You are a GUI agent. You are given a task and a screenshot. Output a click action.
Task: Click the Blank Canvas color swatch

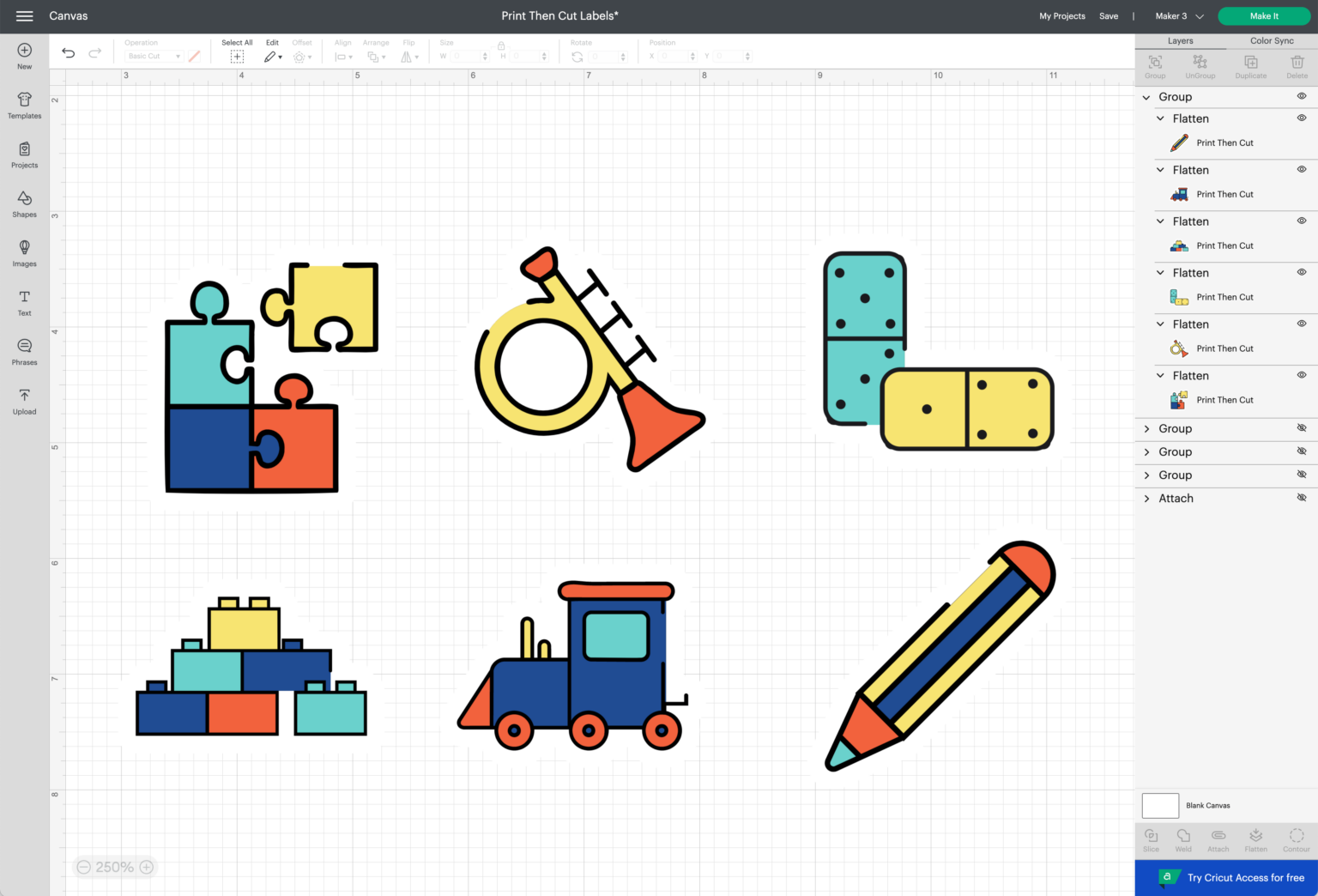[x=1159, y=805]
